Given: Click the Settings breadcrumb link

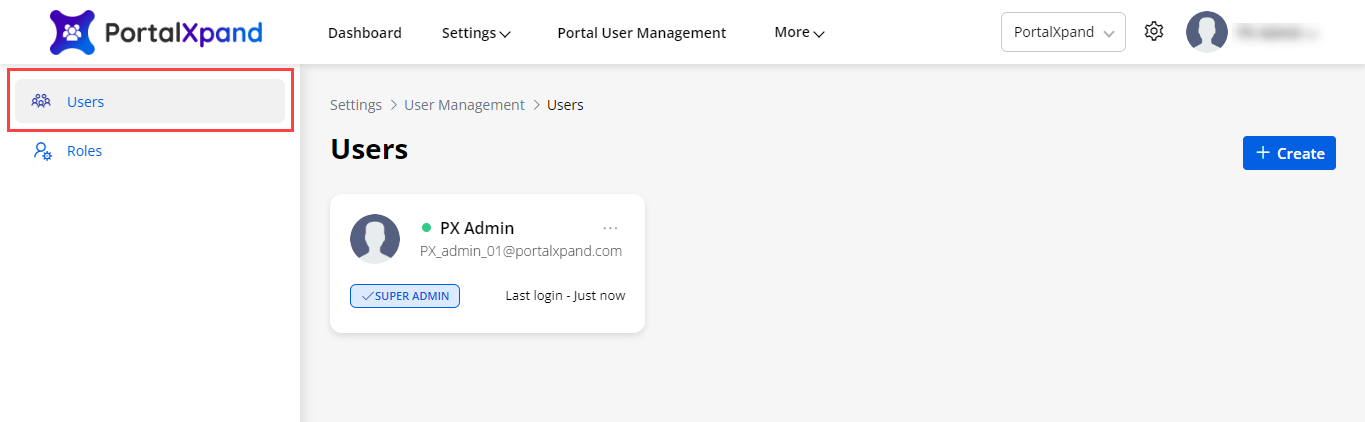Looking at the screenshot, I should coord(356,105).
